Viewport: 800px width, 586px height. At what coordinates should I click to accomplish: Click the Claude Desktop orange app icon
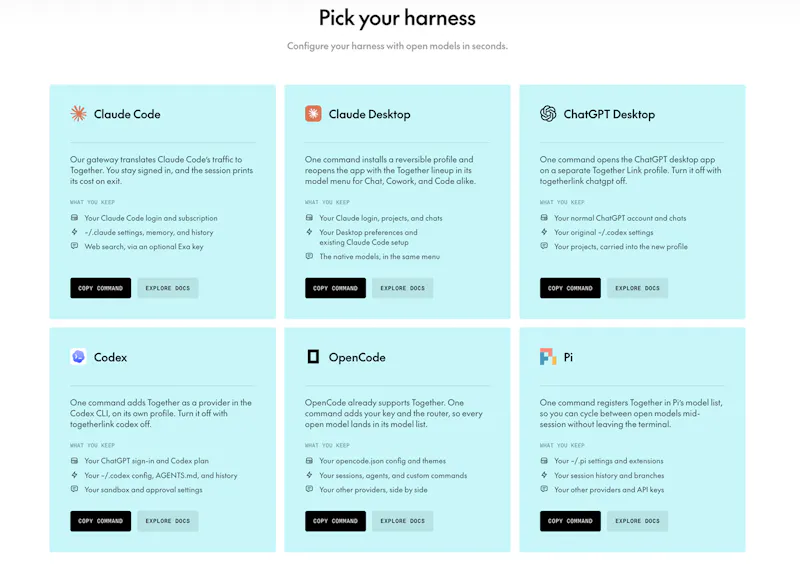coord(313,113)
